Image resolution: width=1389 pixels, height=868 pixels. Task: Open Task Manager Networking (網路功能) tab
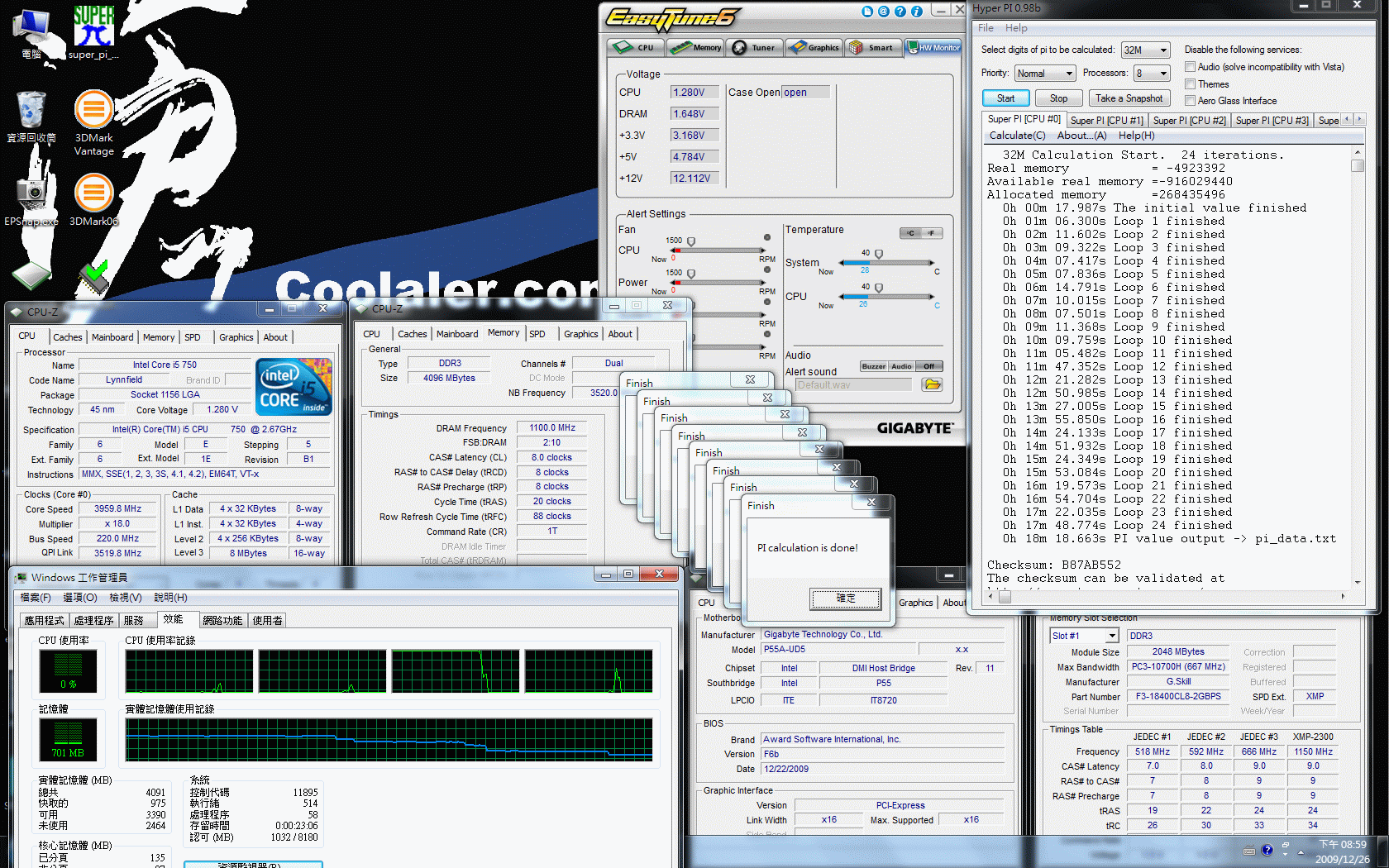(222, 621)
